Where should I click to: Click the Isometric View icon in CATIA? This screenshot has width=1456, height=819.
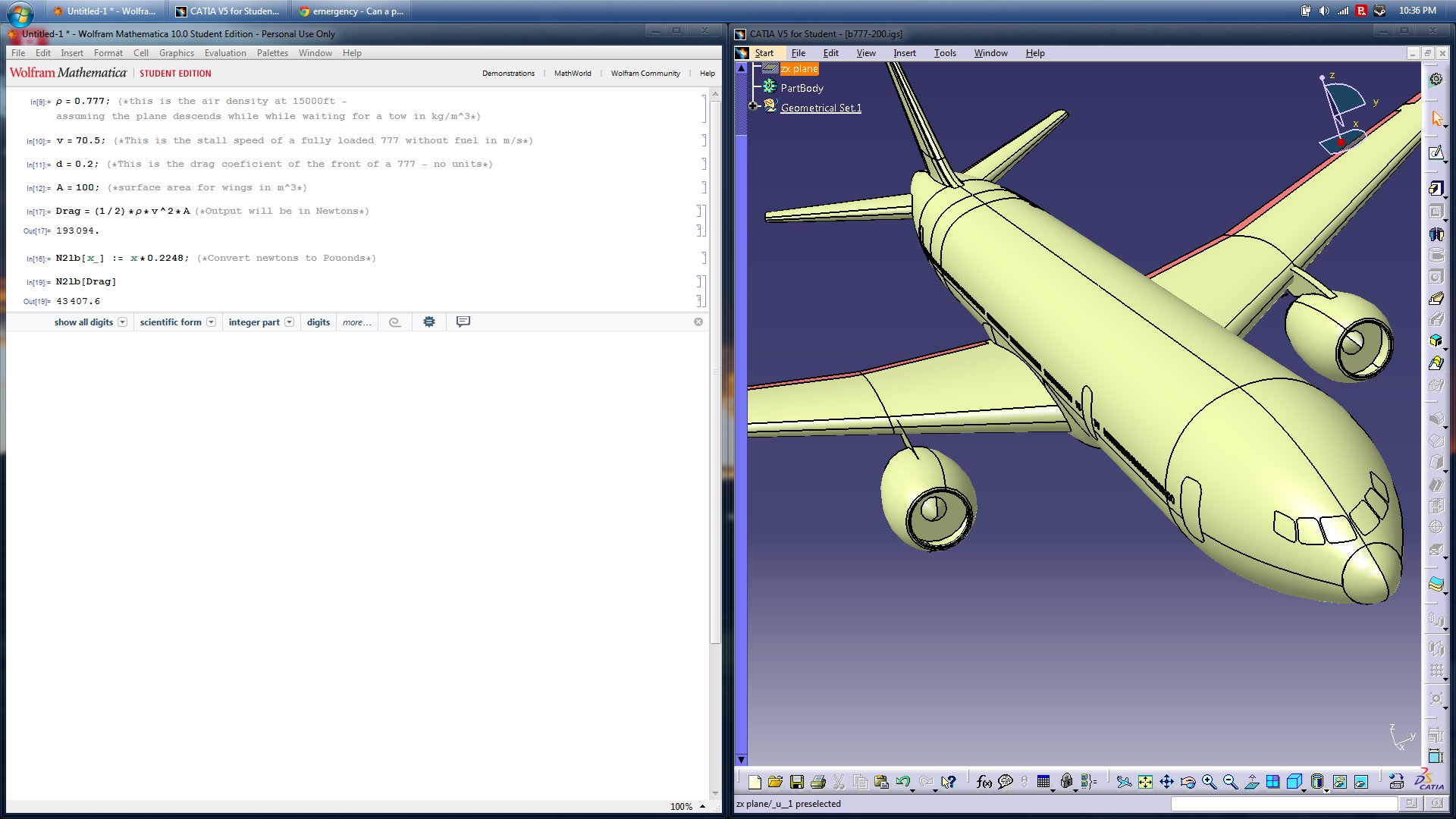(1294, 781)
